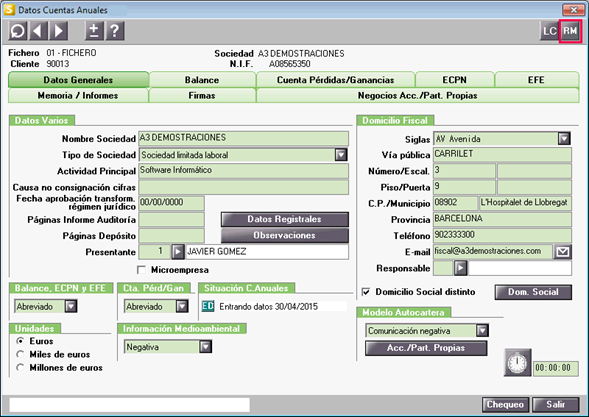Open the help question mark icon

coord(115,31)
